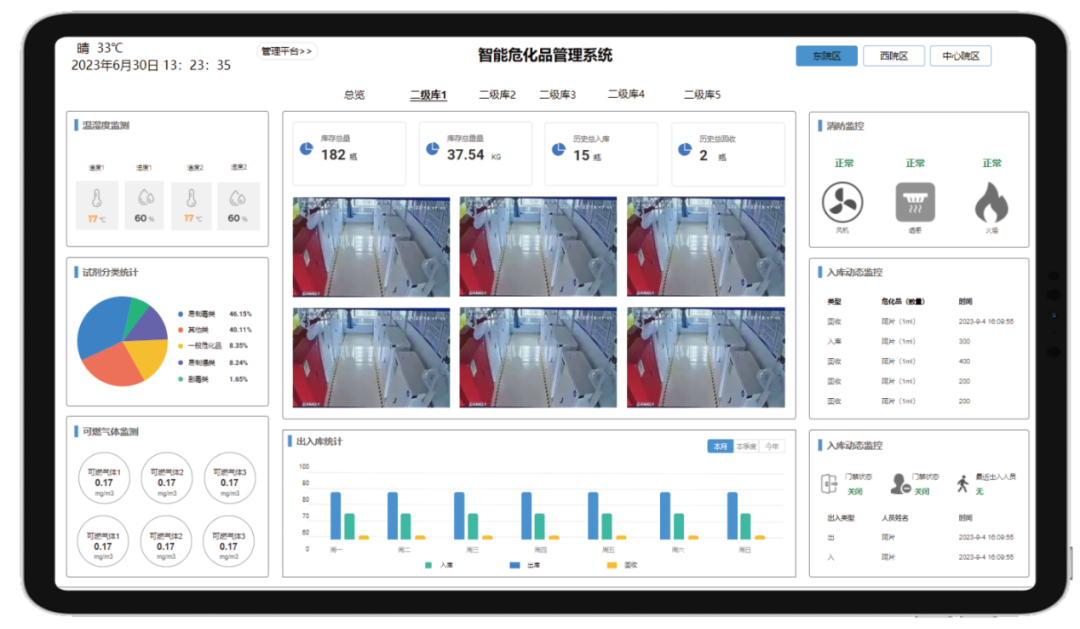
Task: Click the first thermometer temperature icon
Action: tap(96, 197)
